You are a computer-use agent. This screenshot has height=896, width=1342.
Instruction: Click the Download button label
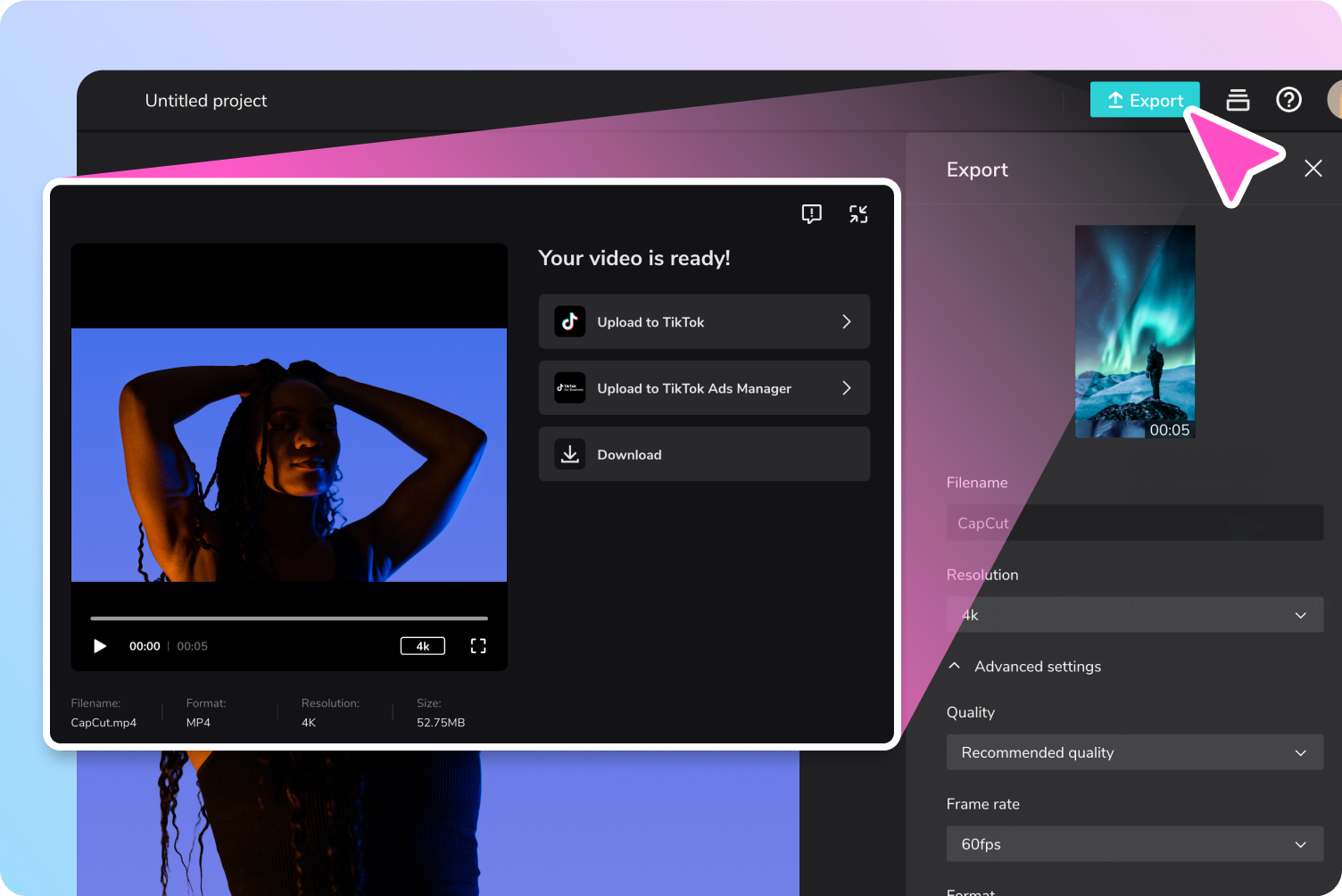coord(629,455)
